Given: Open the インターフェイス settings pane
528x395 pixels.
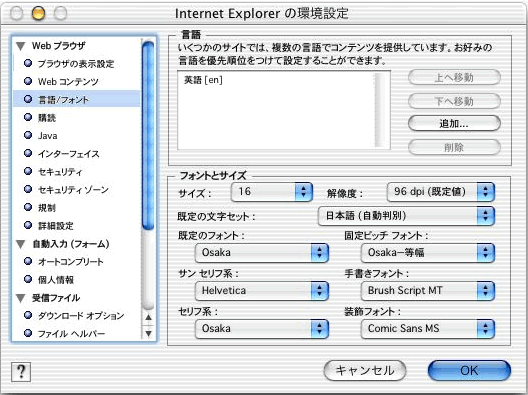Looking at the screenshot, I should [x=76, y=154].
